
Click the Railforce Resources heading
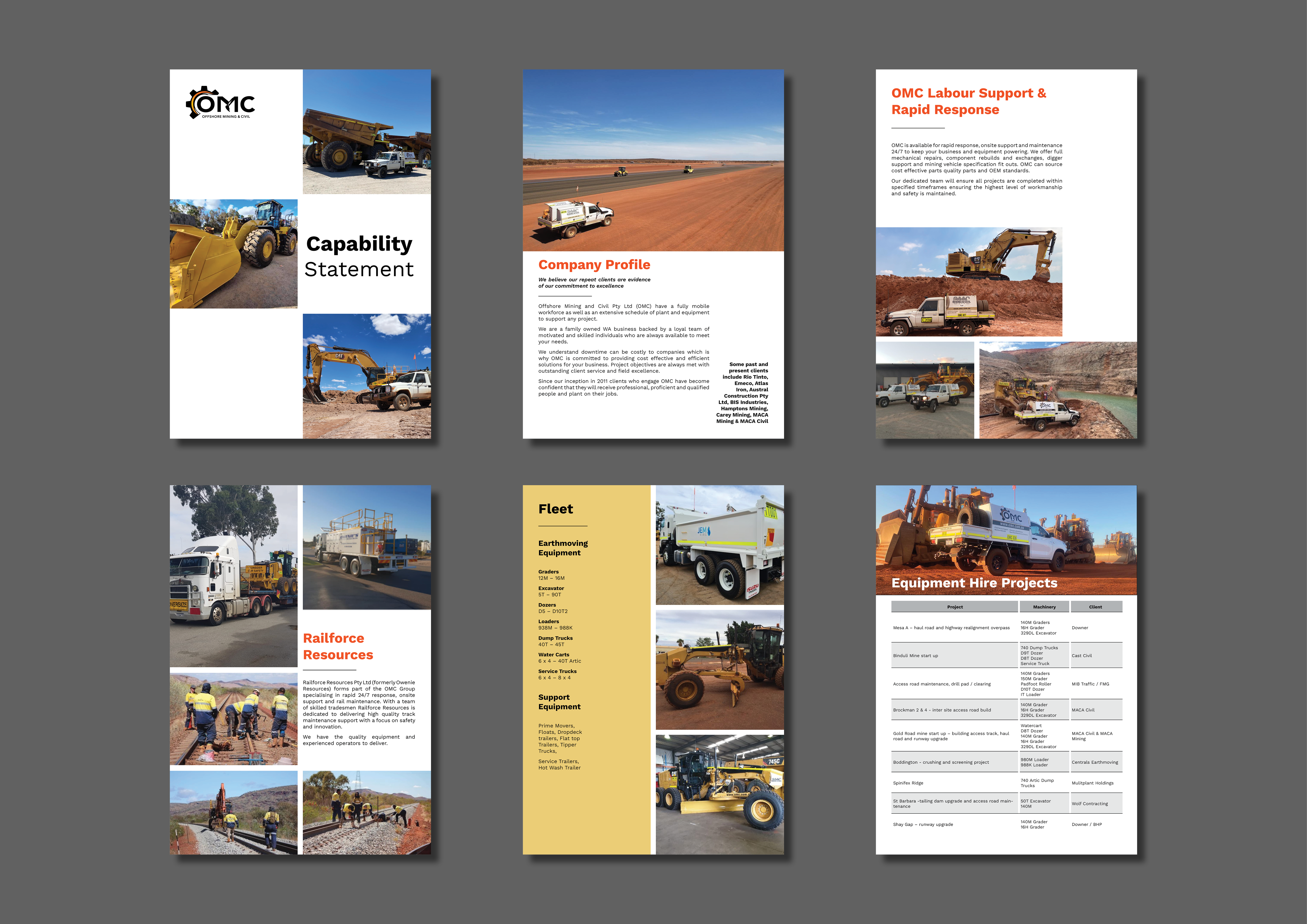pos(337,646)
